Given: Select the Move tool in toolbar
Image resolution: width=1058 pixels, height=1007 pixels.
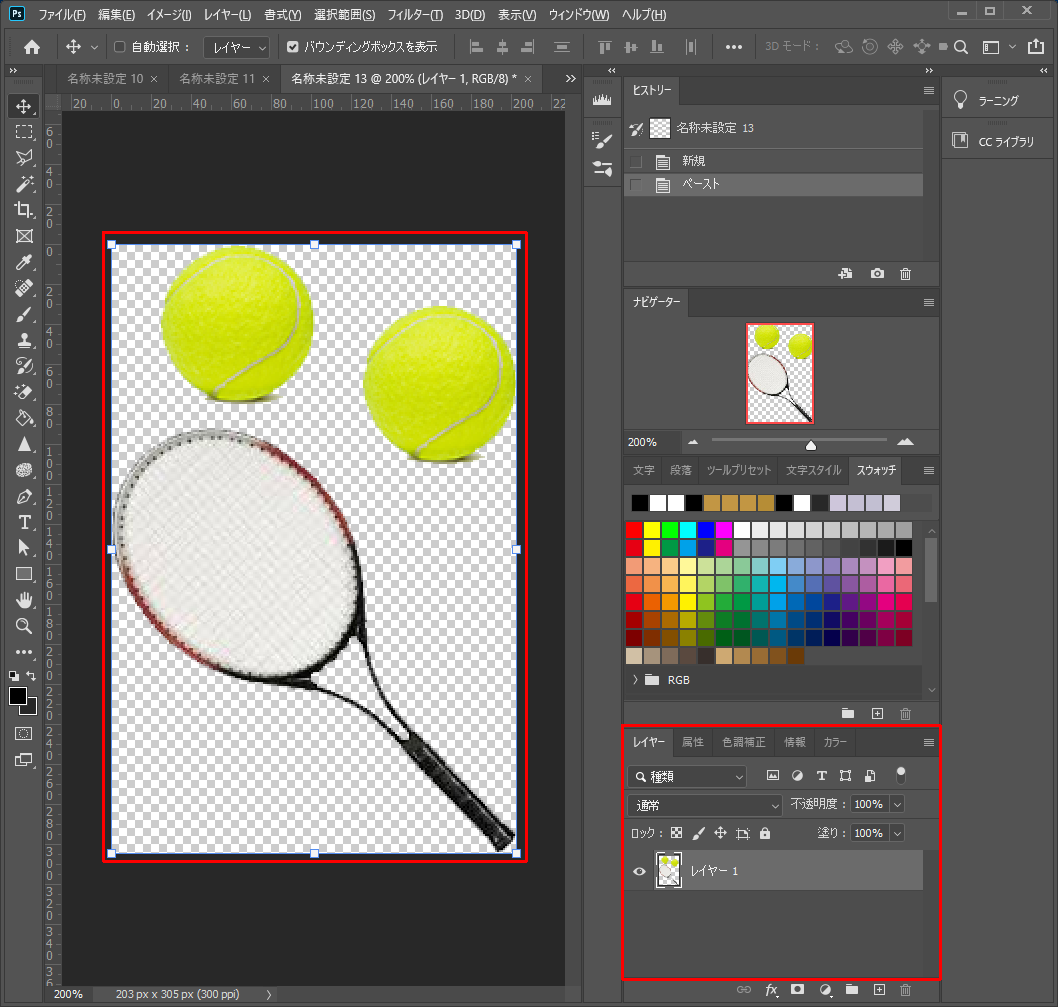Looking at the screenshot, I should pos(24,106).
